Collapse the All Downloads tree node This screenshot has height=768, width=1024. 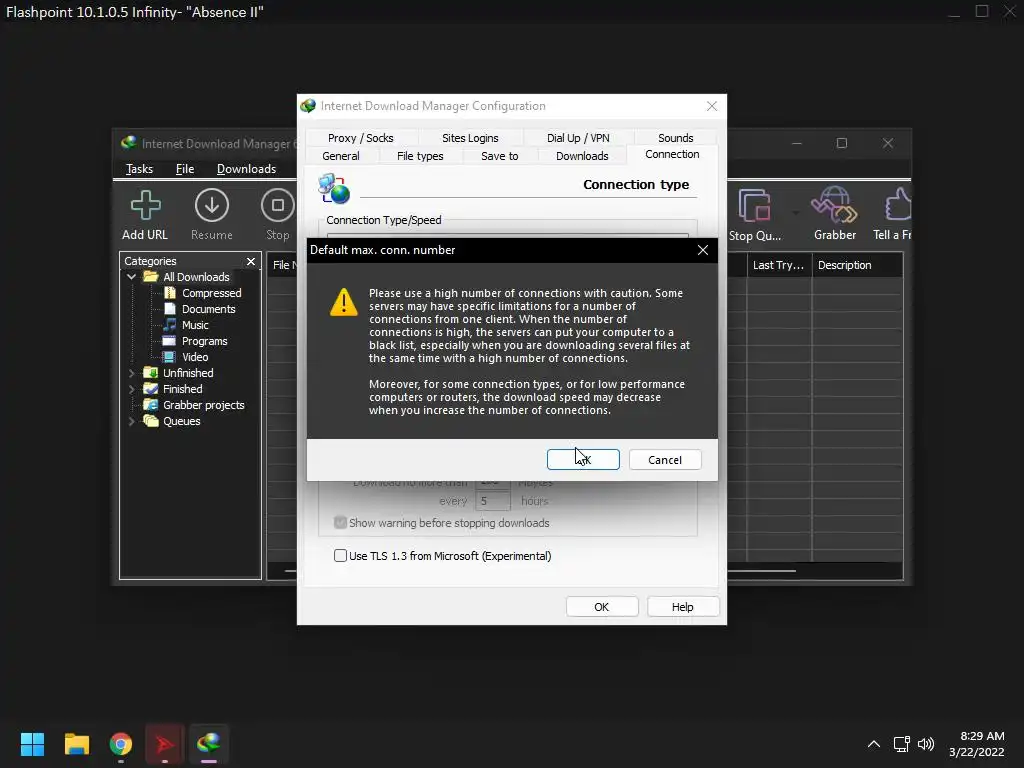click(x=131, y=277)
